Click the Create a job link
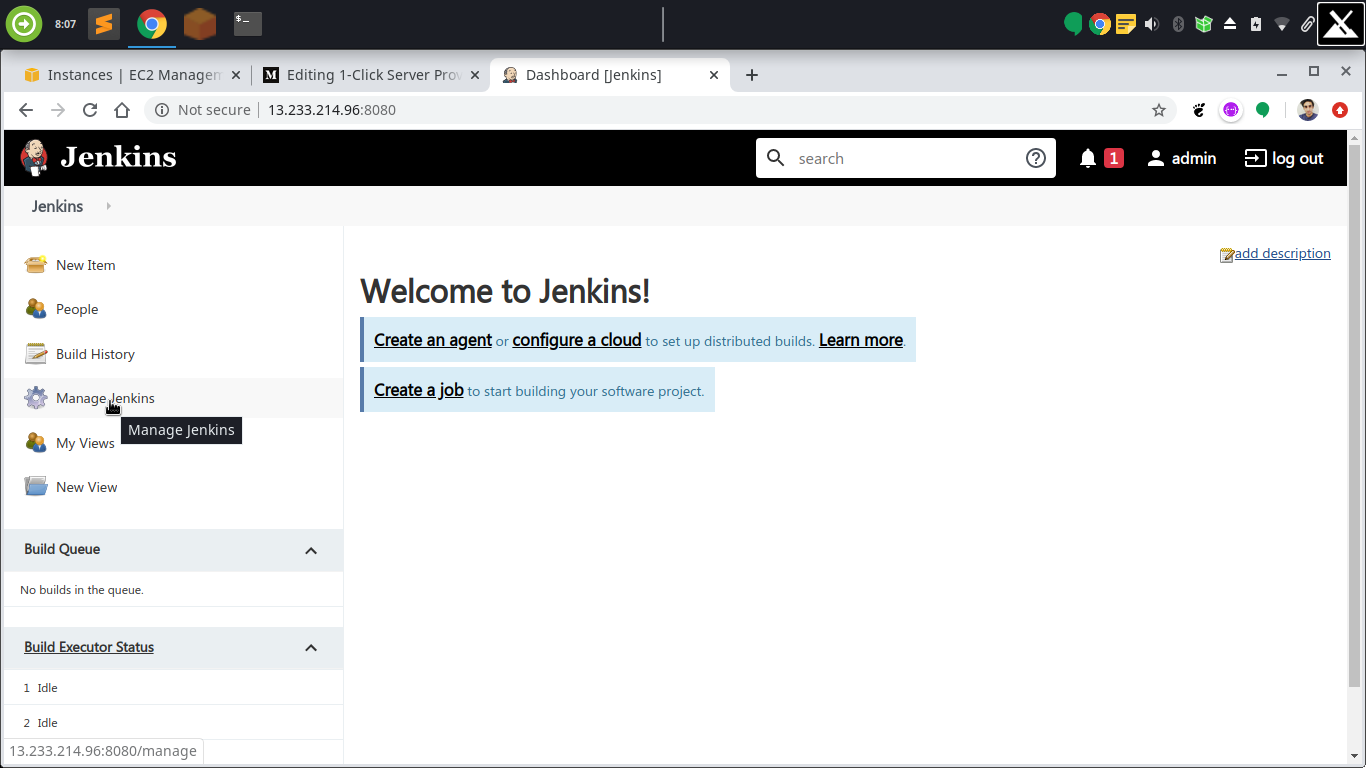The width and height of the screenshot is (1366, 768). pyautogui.click(x=418, y=390)
